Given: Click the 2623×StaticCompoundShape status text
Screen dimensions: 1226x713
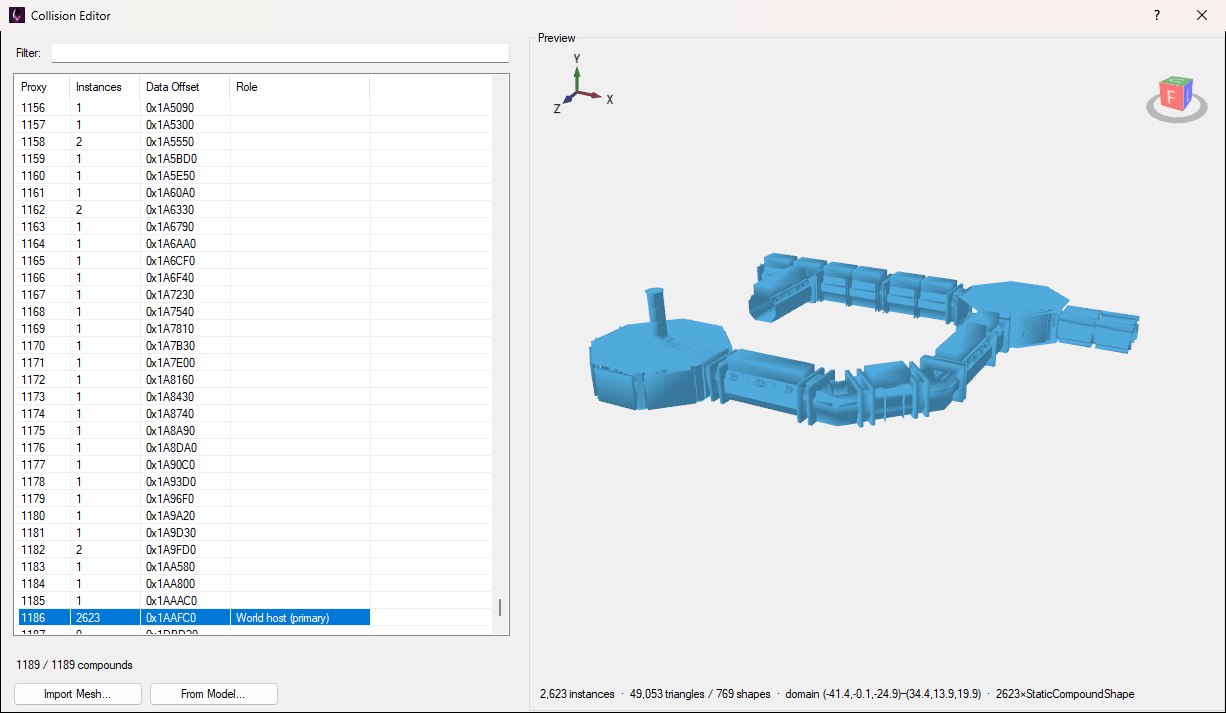Looking at the screenshot, I should point(1065,694).
